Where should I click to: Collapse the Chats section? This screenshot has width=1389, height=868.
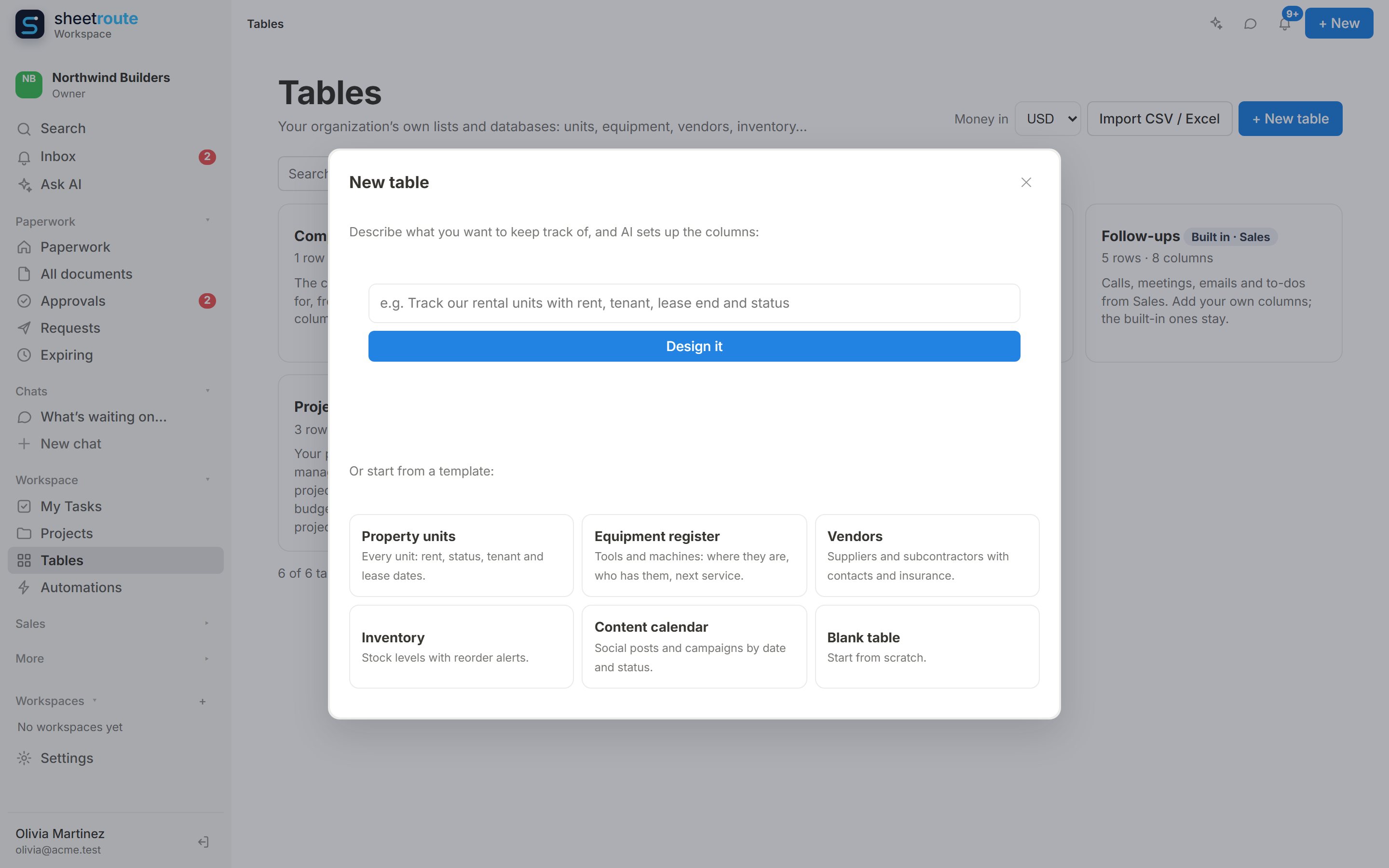click(207, 391)
